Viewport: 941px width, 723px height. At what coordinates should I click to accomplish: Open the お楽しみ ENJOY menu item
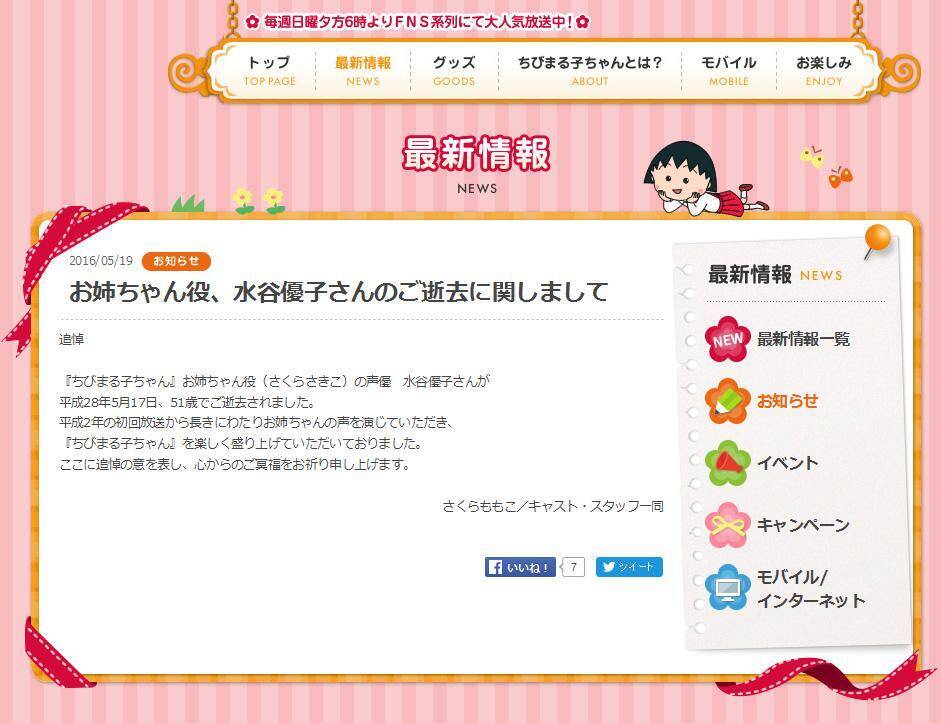(824, 71)
